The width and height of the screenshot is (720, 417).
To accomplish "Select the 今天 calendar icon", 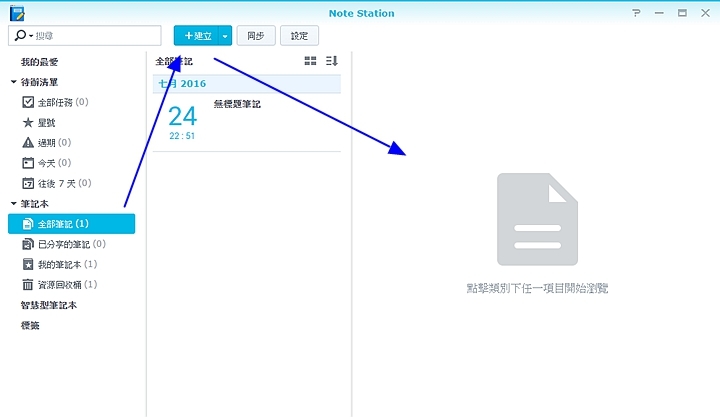I will click(28, 163).
